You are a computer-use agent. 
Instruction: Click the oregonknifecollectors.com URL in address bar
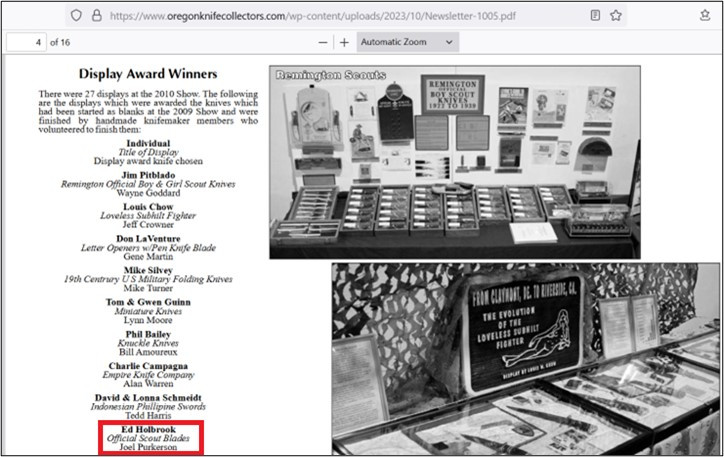point(313,16)
